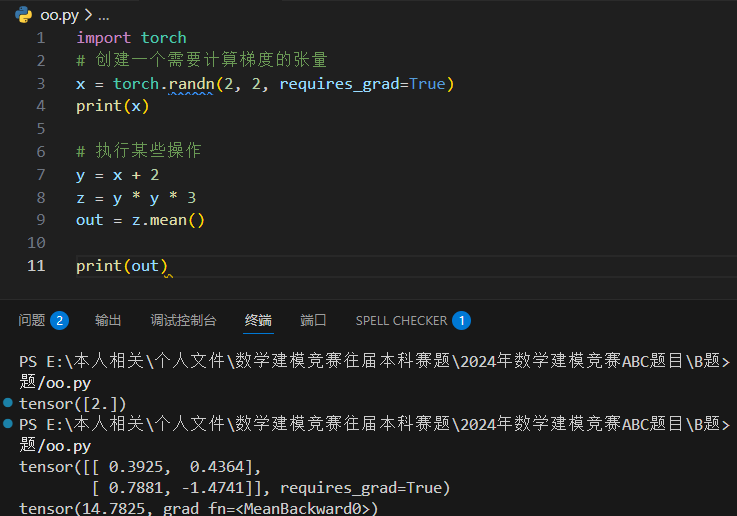The height and width of the screenshot is (516, 737).
Task: Select the 终端 terminal tab
Action: tap(258, 321)
